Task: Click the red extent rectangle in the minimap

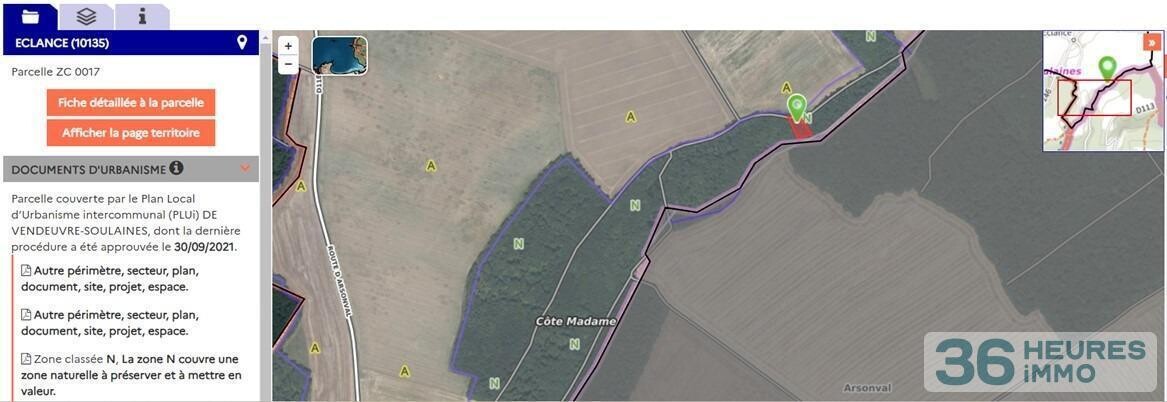Action: click(x=1094, y=98)
